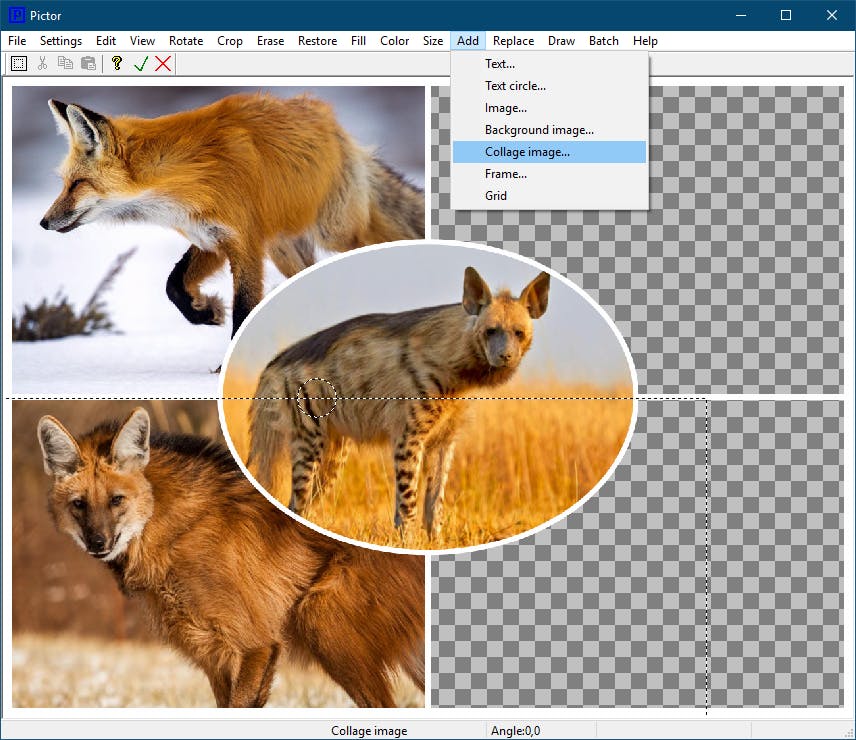Open the Rotate menu
The height and width of the screenshot is (740, 856).
pyautogui.click(x=186, y=41)
